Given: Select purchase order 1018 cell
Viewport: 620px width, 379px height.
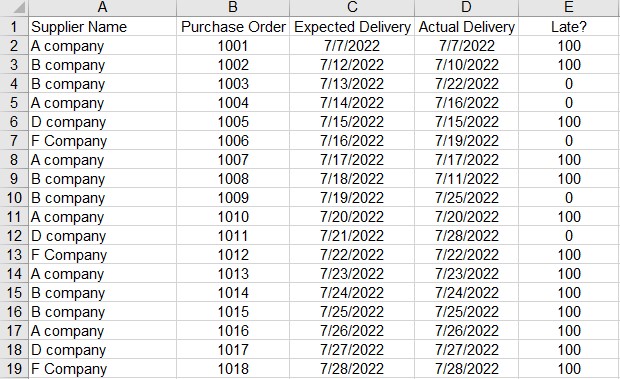Looking at the screenshot, I should [233, 368].
